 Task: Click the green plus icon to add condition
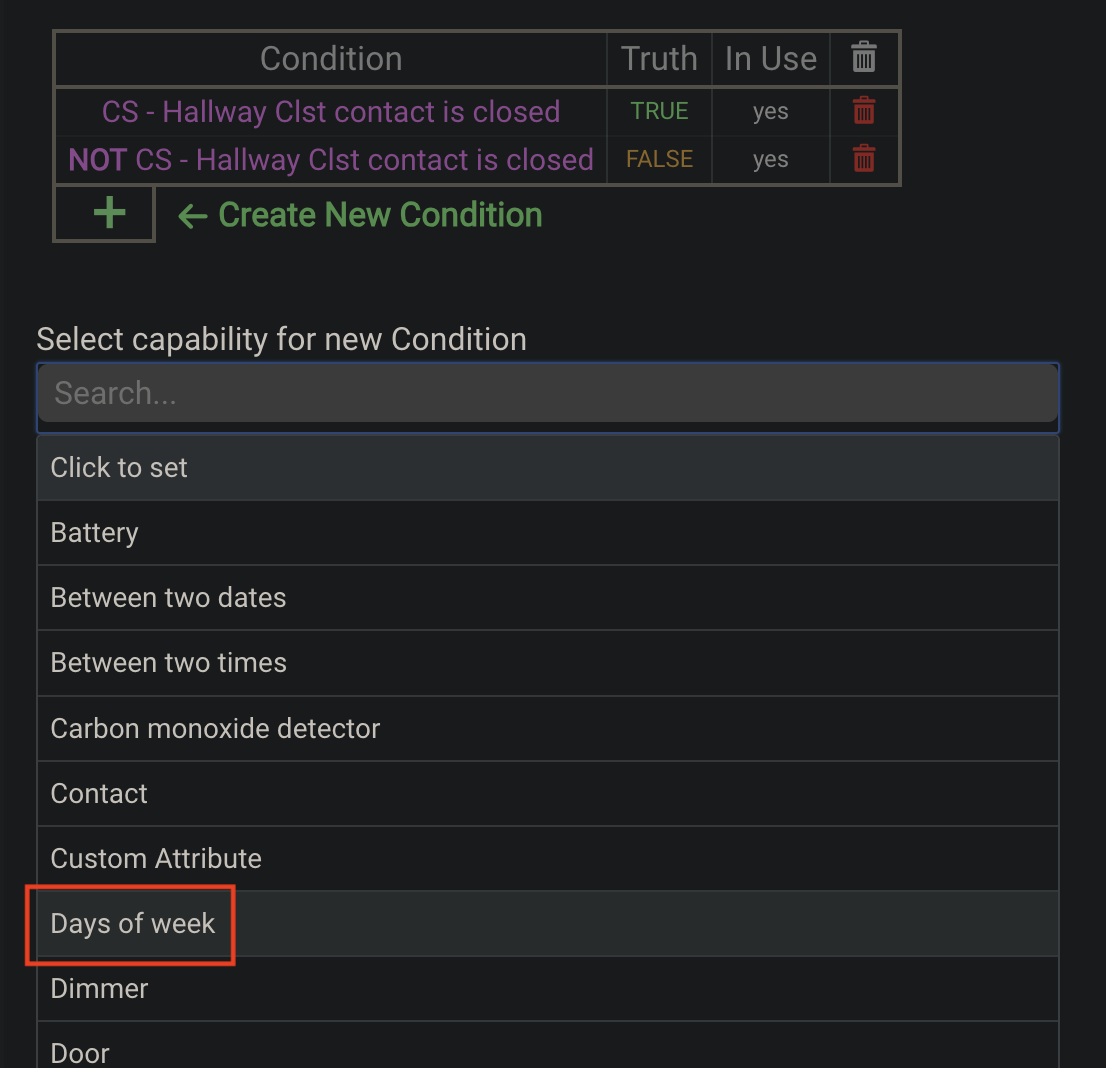(109, 213)
